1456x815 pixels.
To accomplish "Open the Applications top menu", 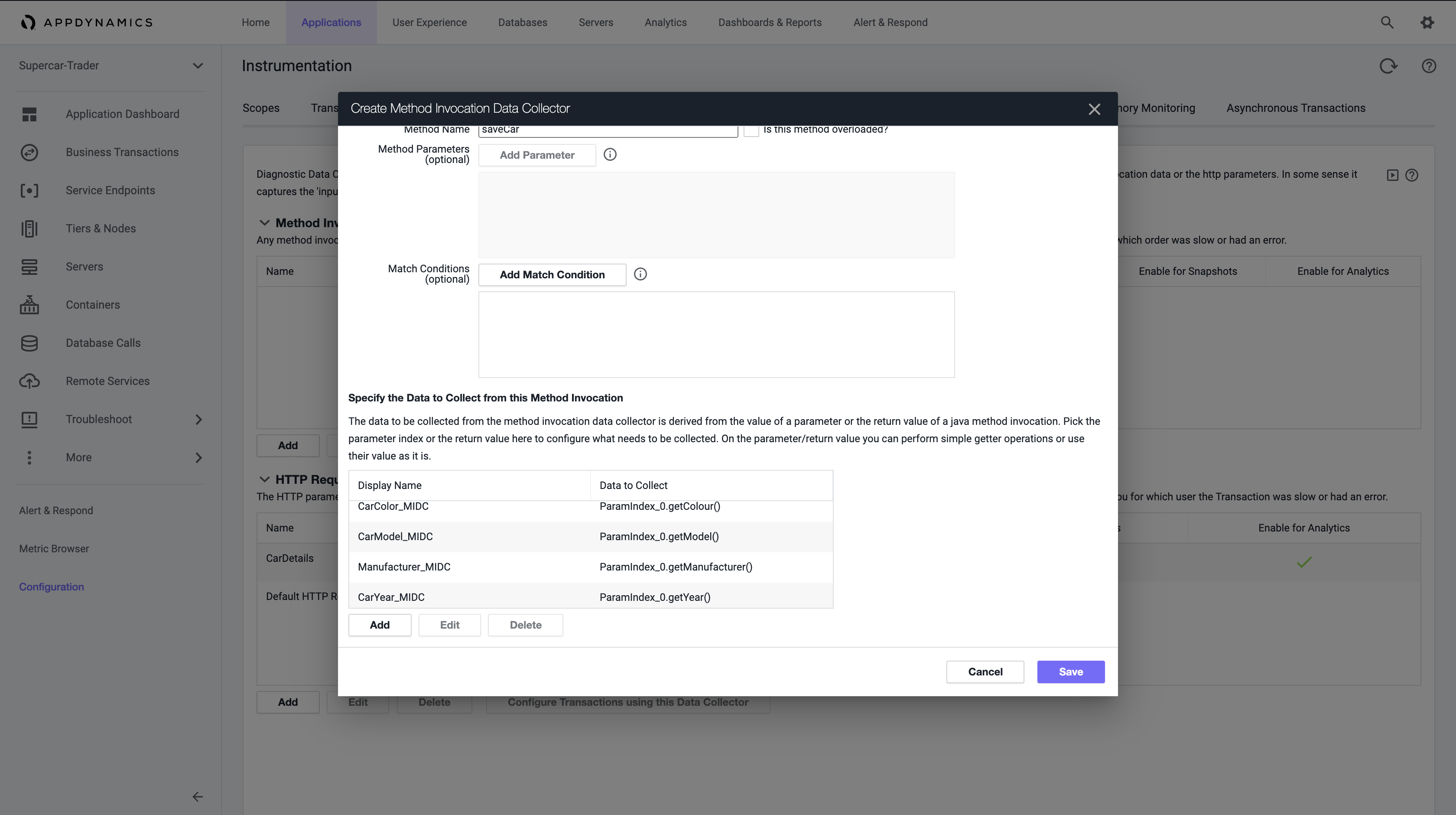I will point(331,23).
